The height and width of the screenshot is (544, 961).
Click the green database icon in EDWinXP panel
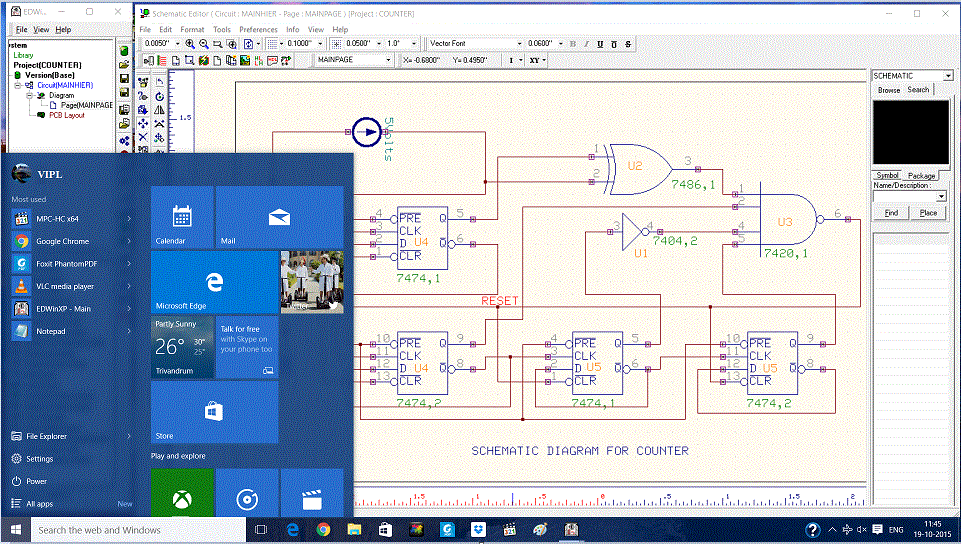tap(124, 51)
